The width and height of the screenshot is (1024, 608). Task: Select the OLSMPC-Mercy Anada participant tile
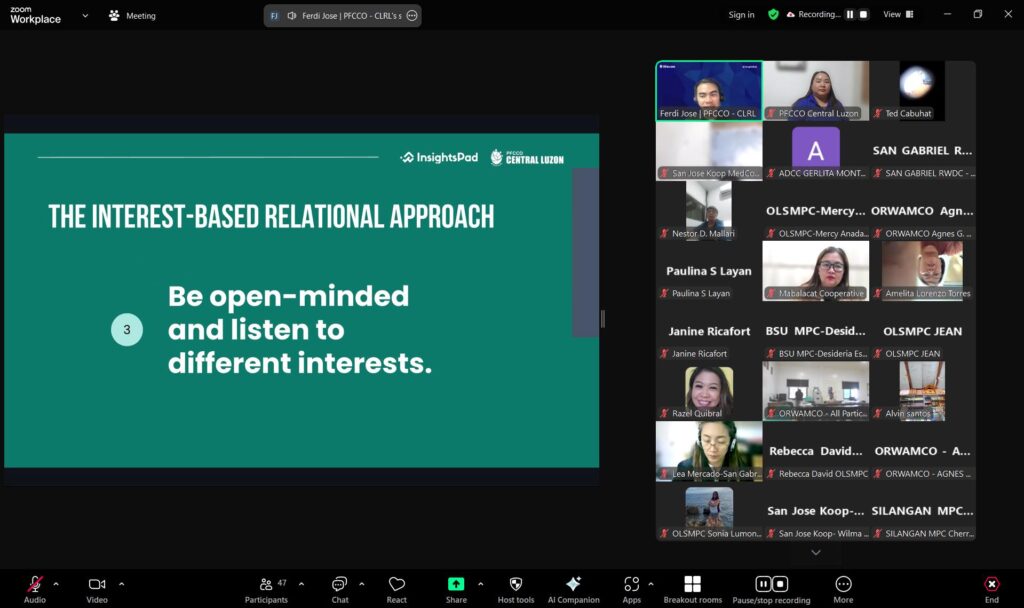click(x=816, y=211)
